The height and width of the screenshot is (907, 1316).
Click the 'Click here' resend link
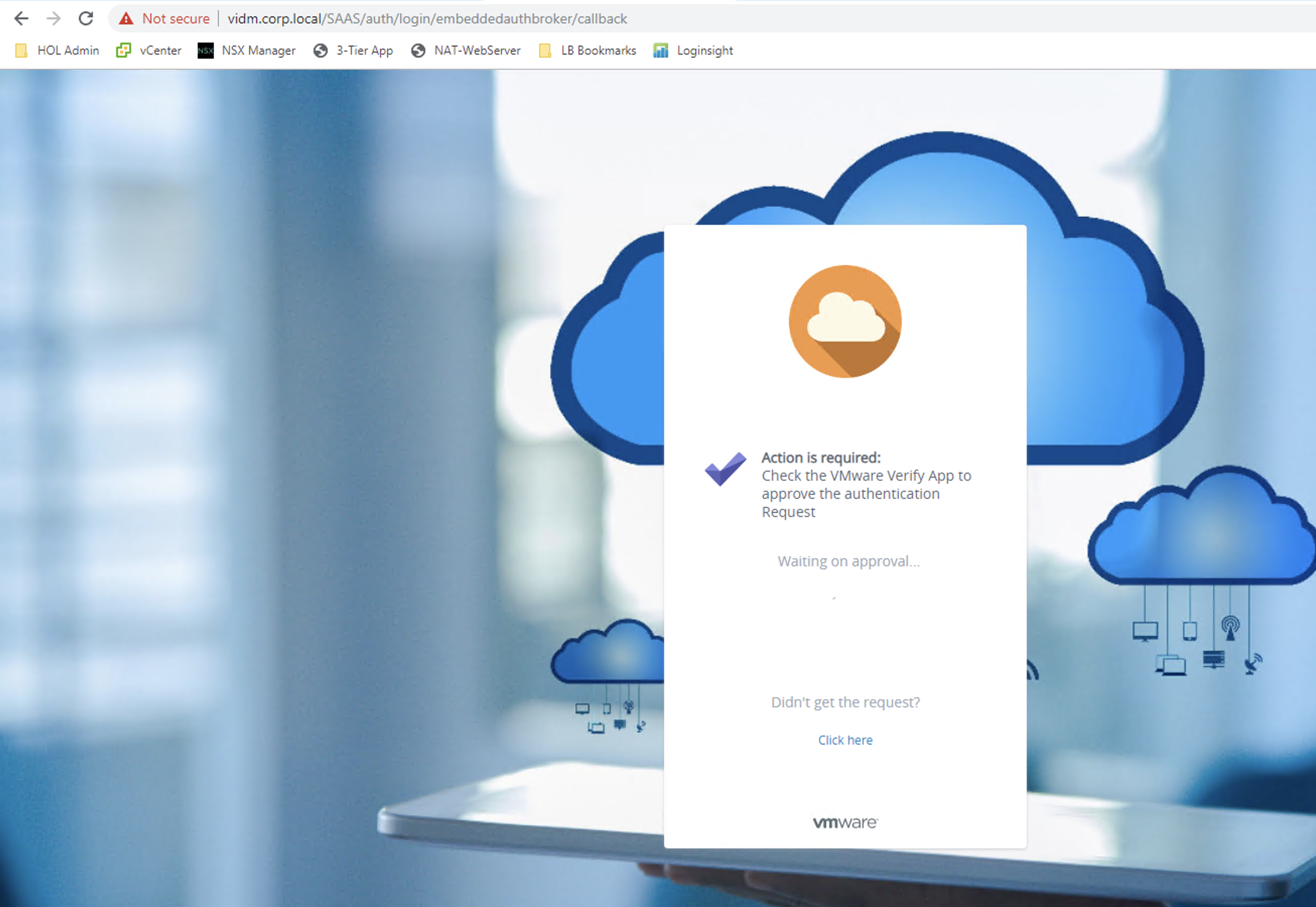[x=845, y=740]
